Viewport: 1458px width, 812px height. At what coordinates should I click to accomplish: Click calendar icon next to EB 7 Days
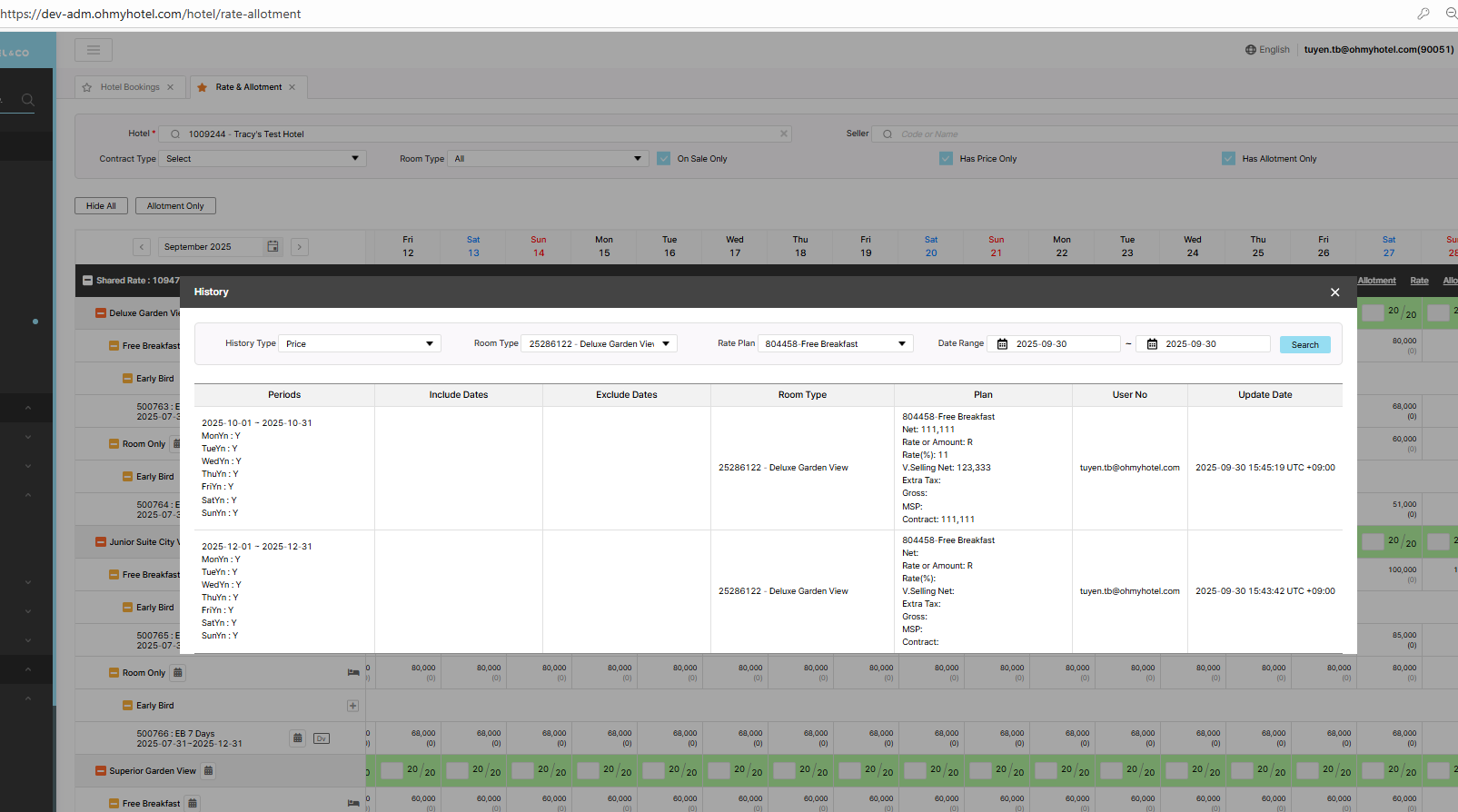(297, 738)
